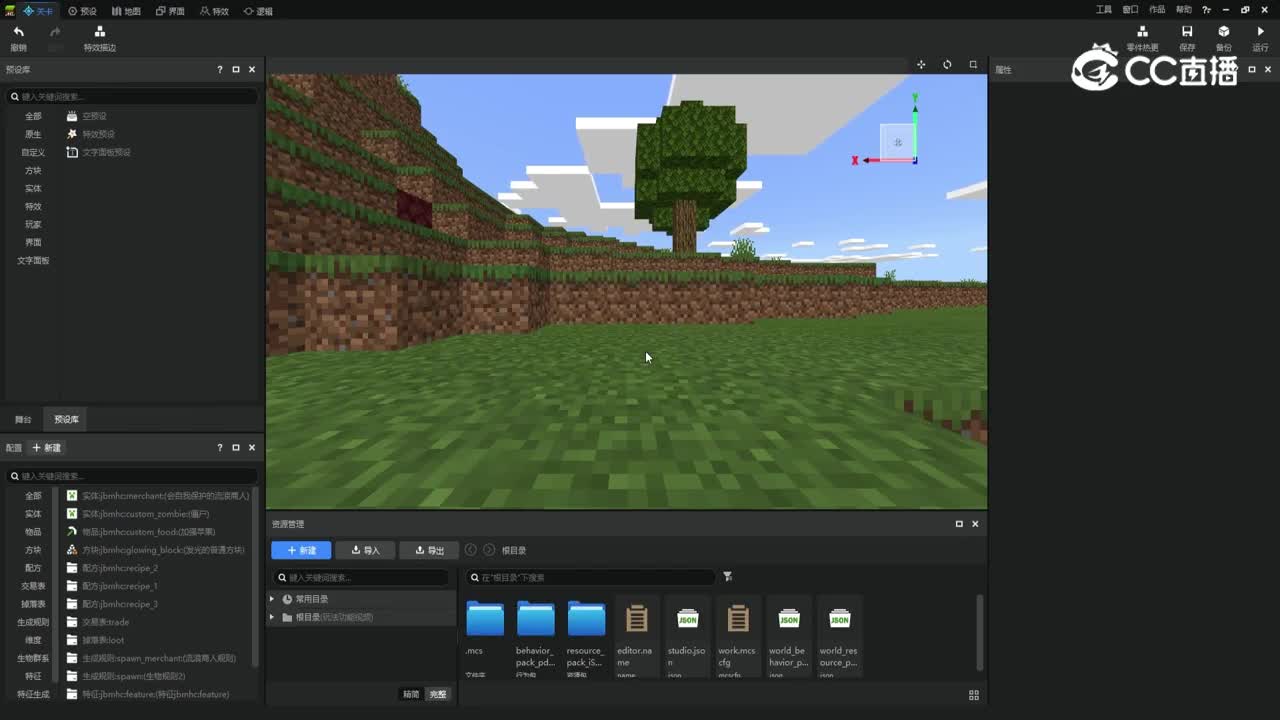Click the 导入 import button
The image size is (1280, 720).
[x=365, y=550]
